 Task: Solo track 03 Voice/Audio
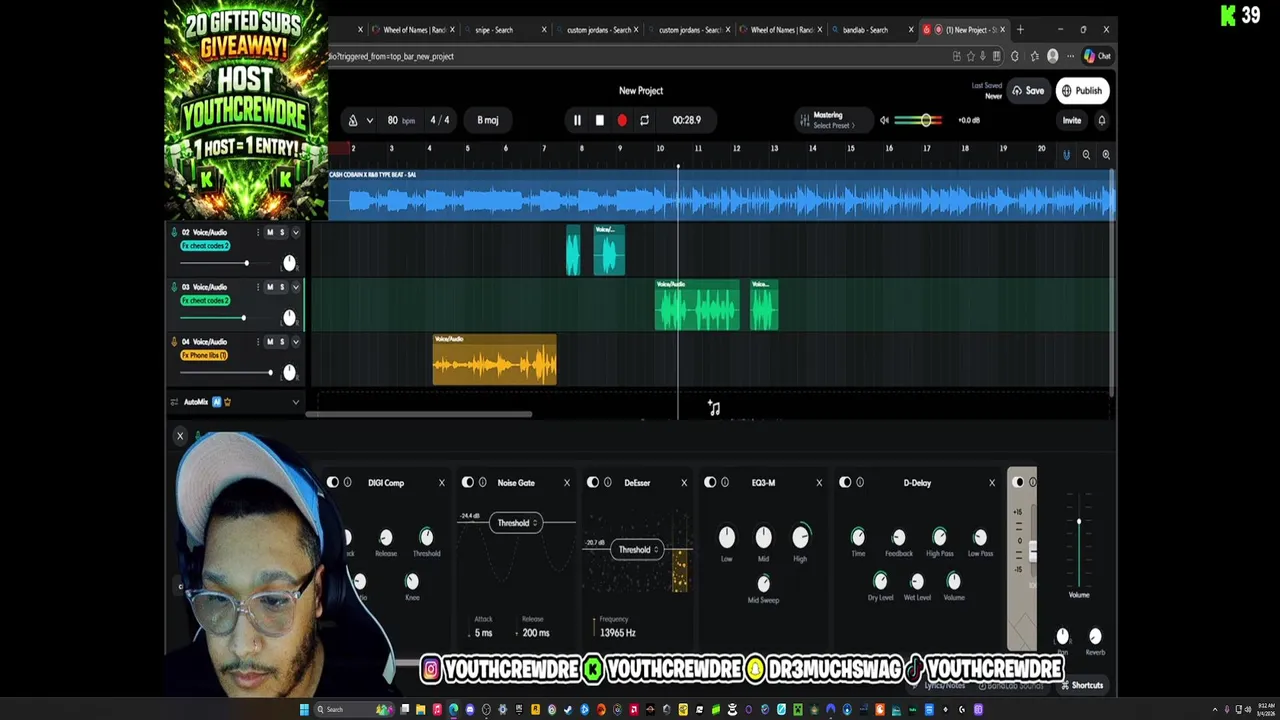click(x=282, y=287)
